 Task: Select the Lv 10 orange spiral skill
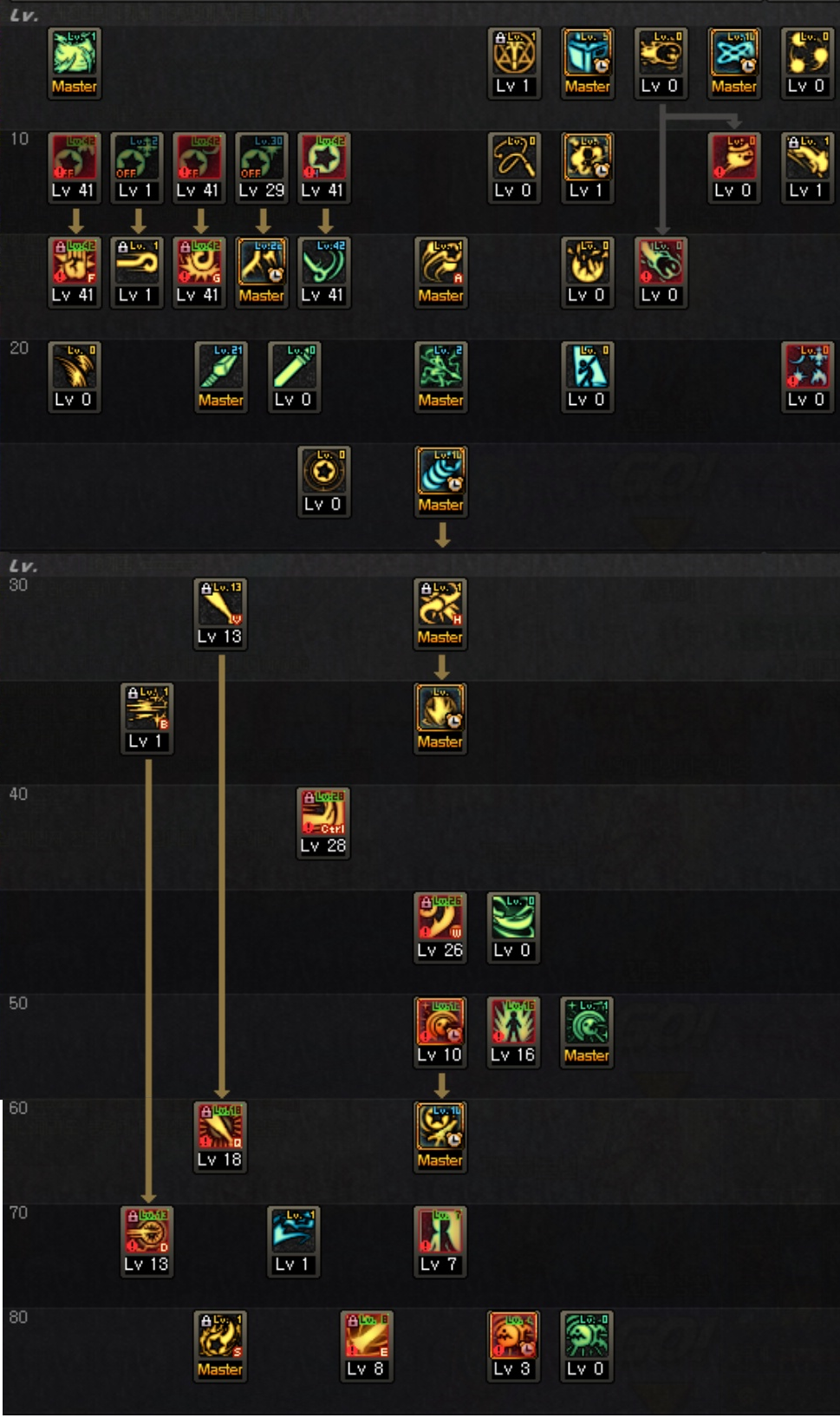click(x=440, y=1023)
